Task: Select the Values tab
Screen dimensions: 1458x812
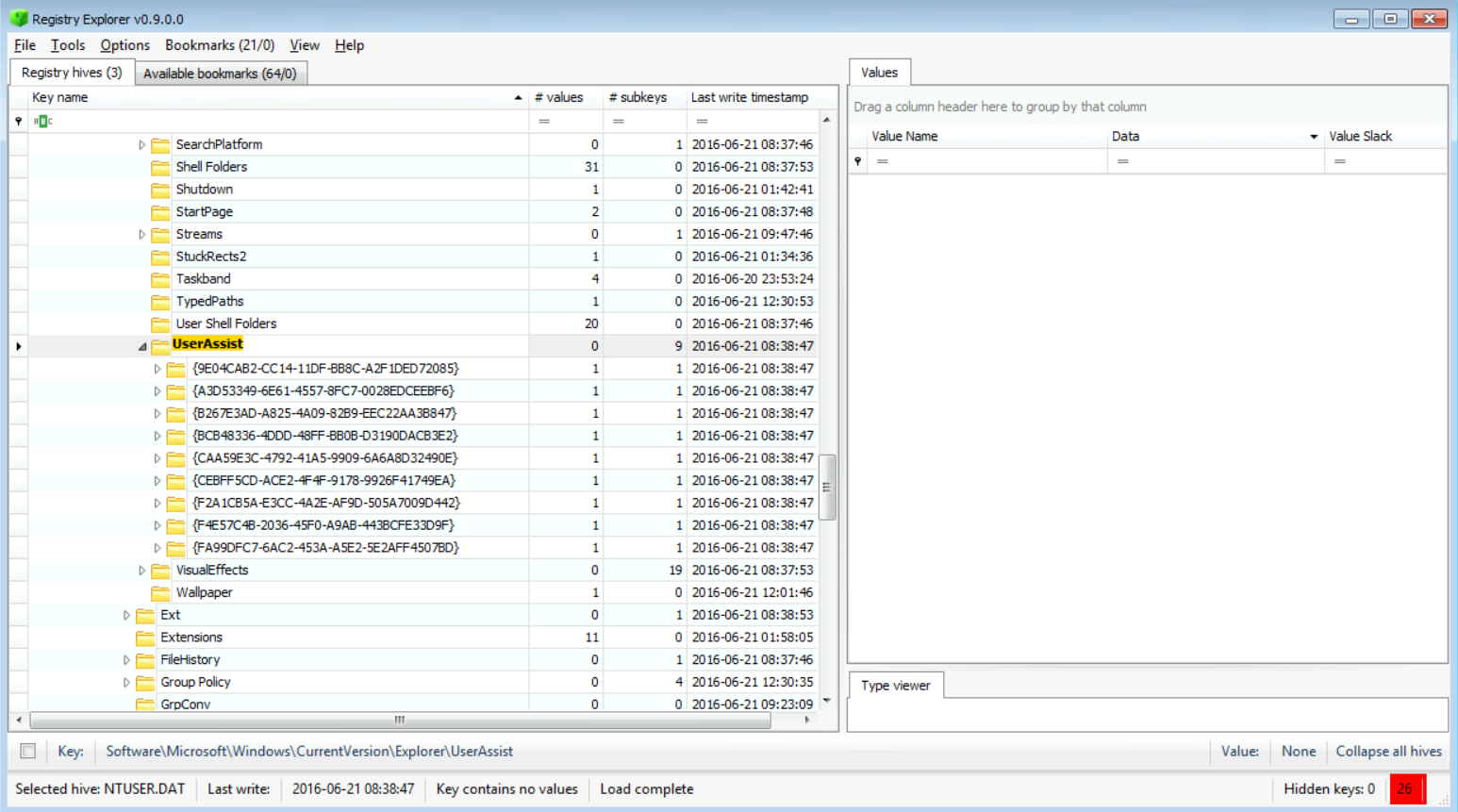Action: pos(879,73)
